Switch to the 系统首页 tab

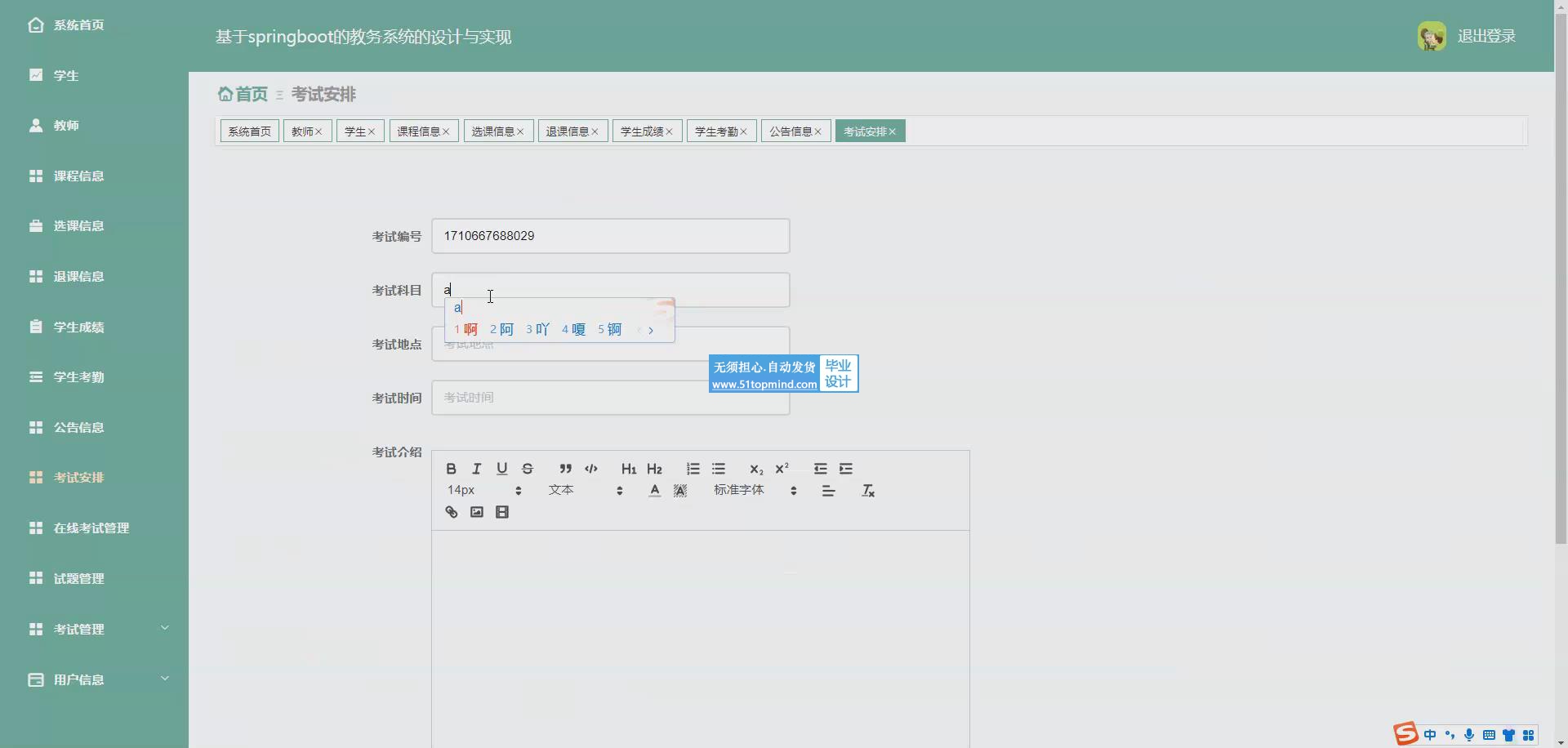click(x=249, y=131)
